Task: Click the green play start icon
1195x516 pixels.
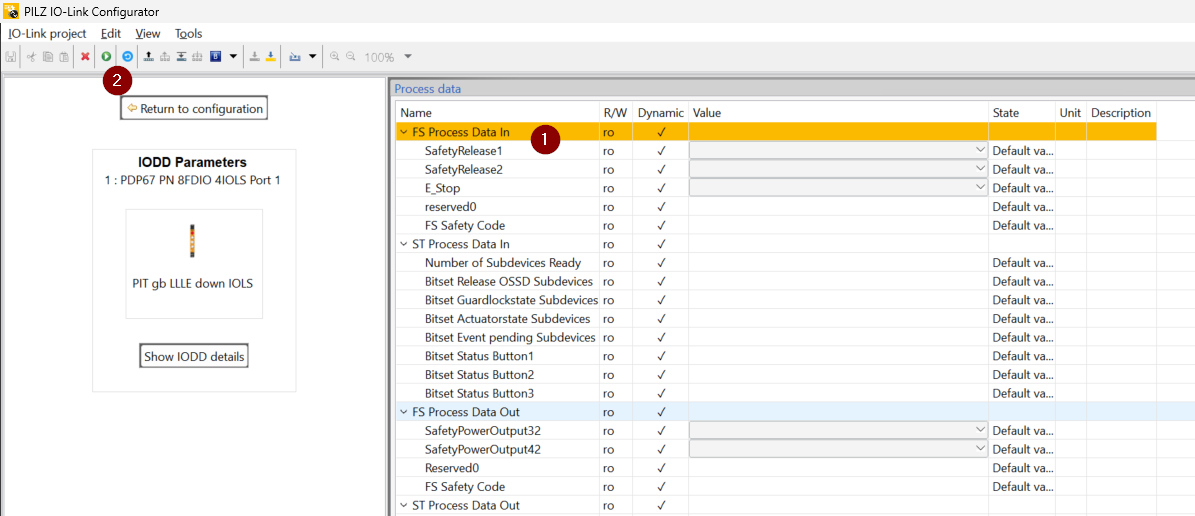Action: pos(107,56)
